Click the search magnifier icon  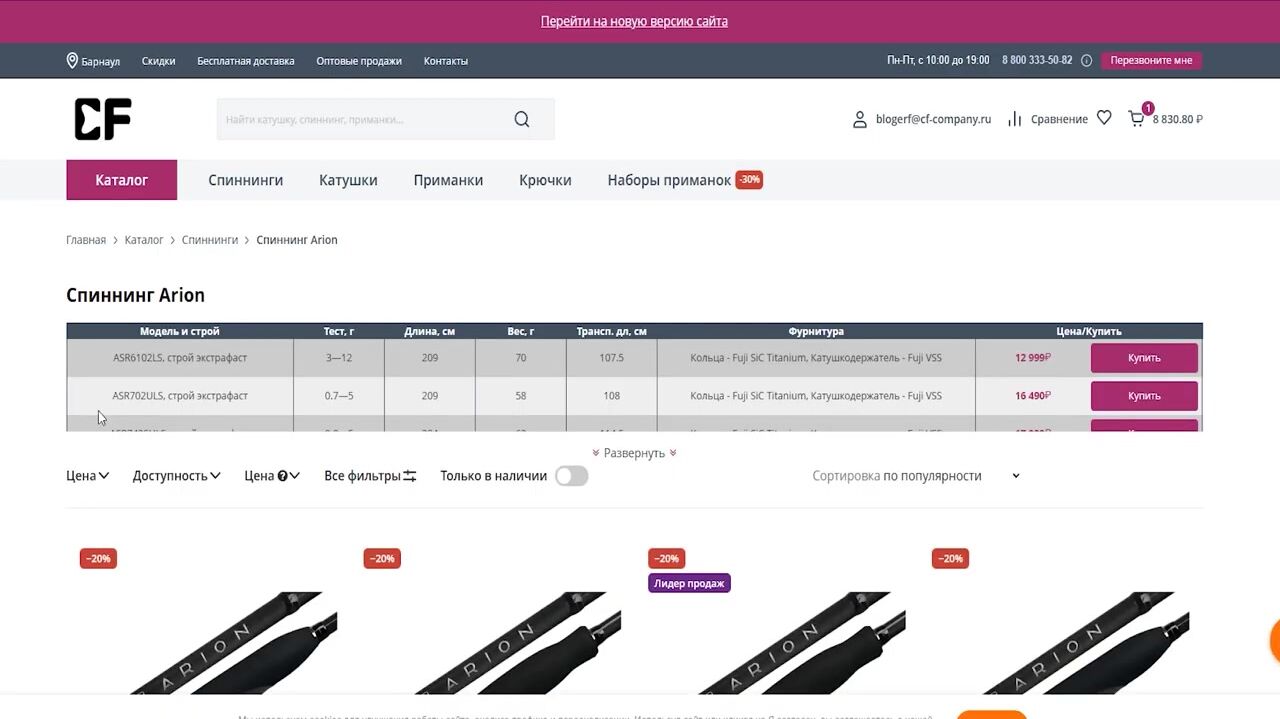pos(522,120)
